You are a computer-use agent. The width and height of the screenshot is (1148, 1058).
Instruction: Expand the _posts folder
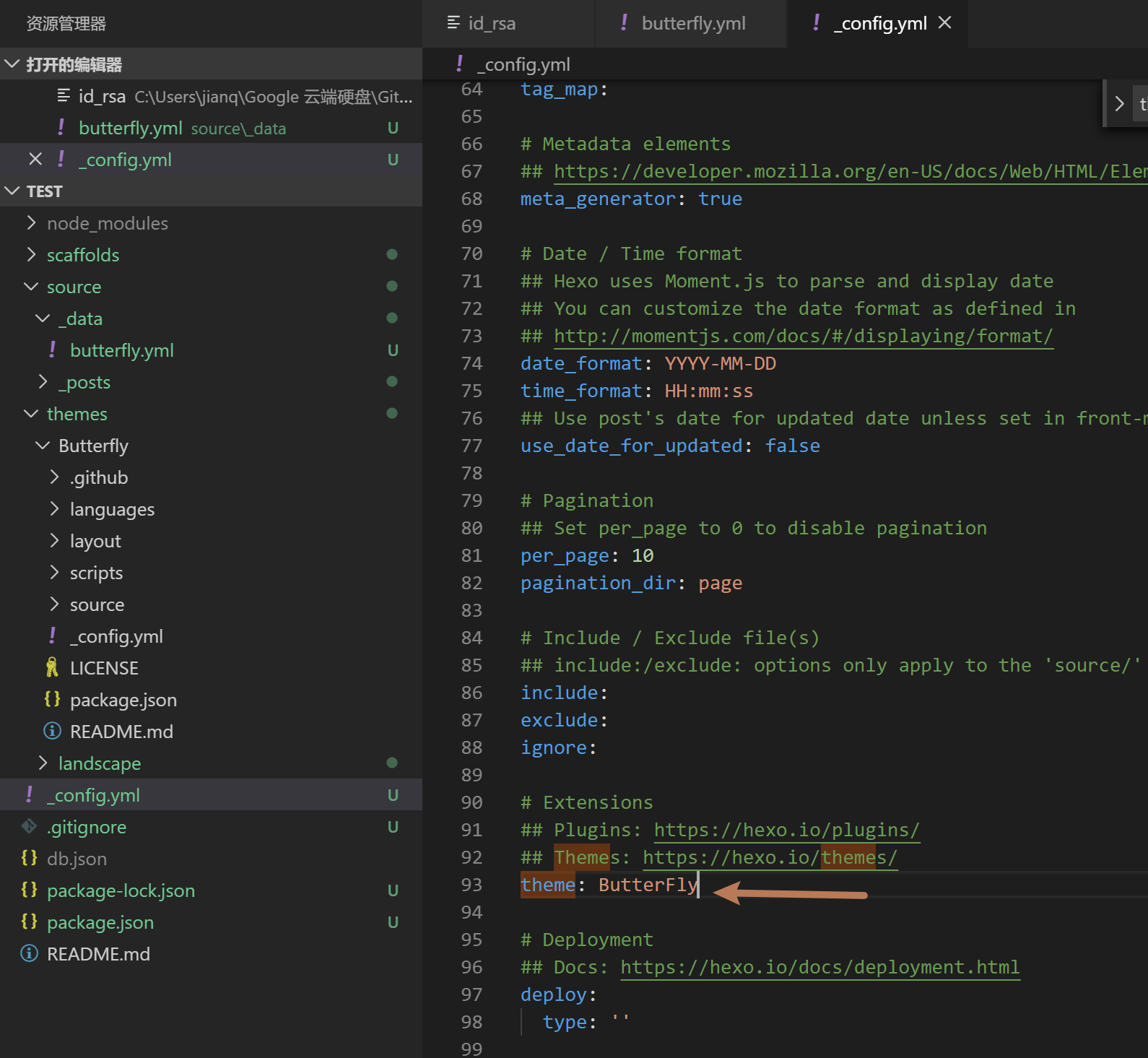click(211, 382)
